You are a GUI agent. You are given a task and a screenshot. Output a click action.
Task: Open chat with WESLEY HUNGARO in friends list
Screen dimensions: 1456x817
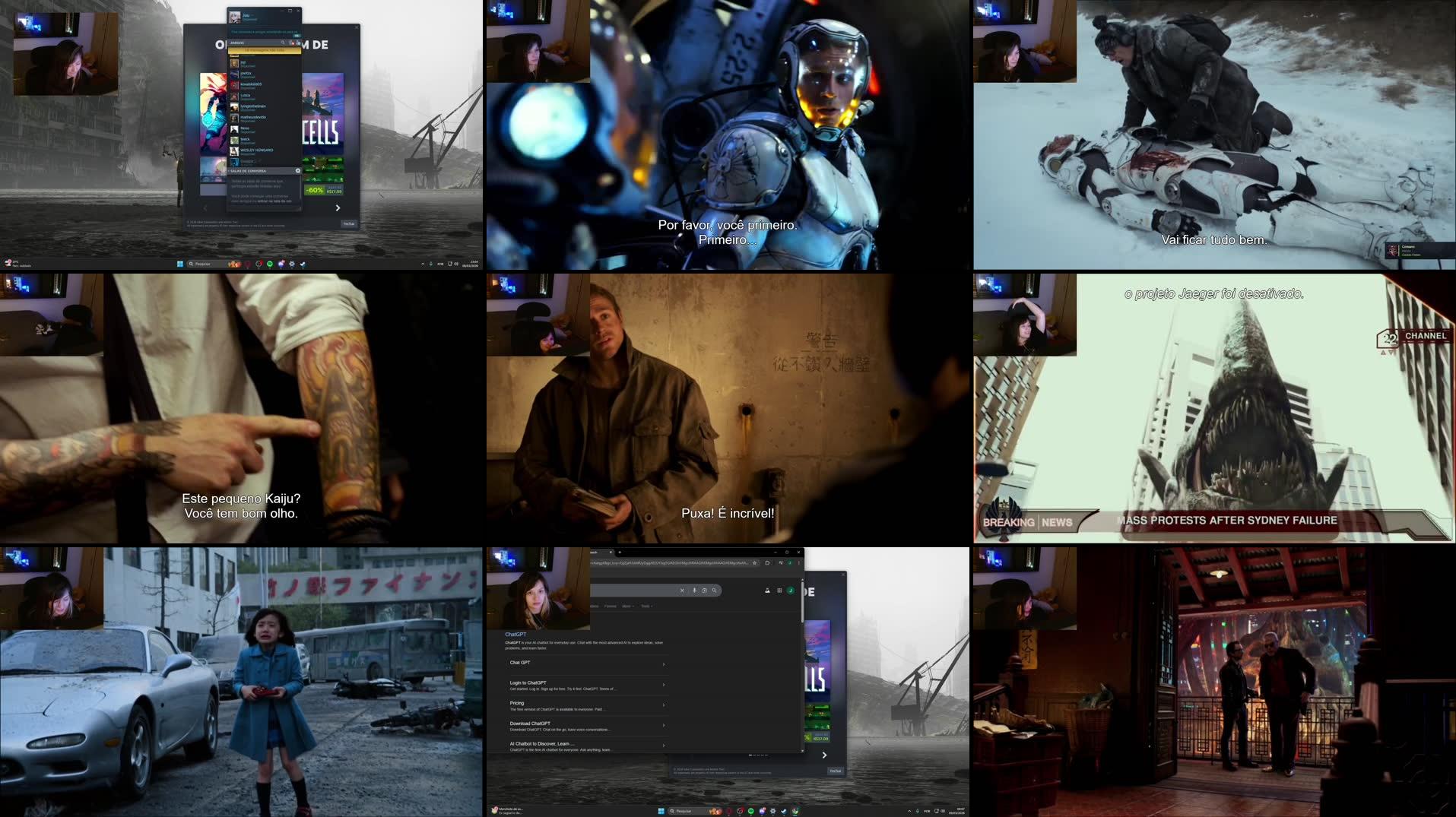click(x=256, y=150)
